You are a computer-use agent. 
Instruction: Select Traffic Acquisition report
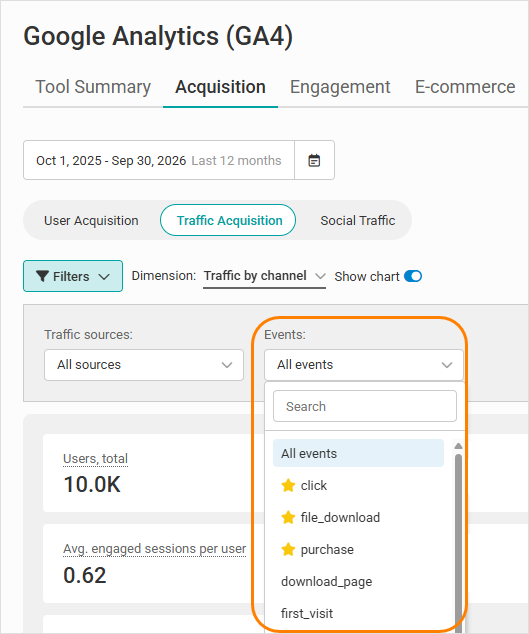(x=228, y=220)
